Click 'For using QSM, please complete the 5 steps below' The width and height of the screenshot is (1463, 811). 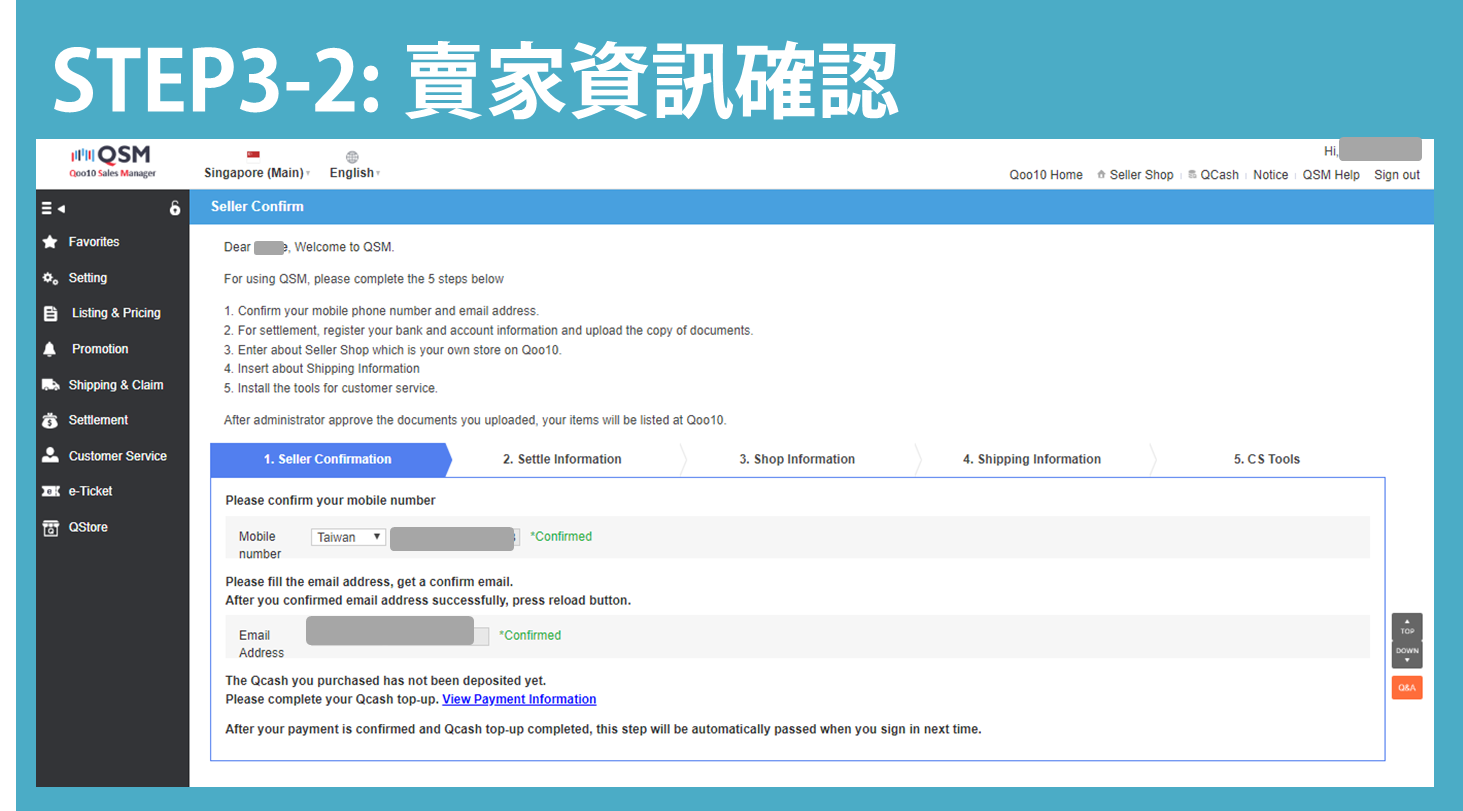tap(364, 279)
